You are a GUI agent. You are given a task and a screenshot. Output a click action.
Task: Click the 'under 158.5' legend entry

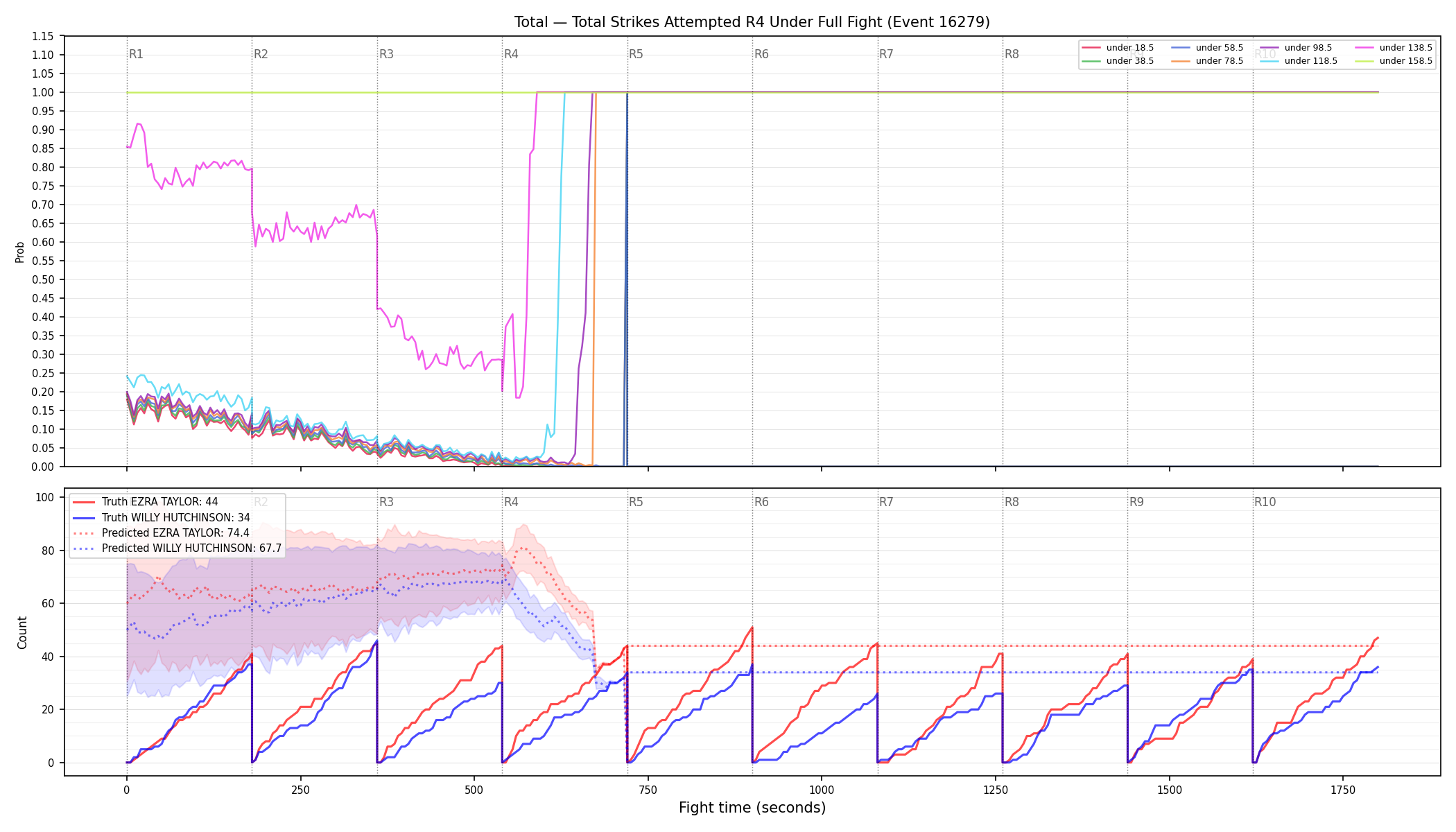point(1394,61)
